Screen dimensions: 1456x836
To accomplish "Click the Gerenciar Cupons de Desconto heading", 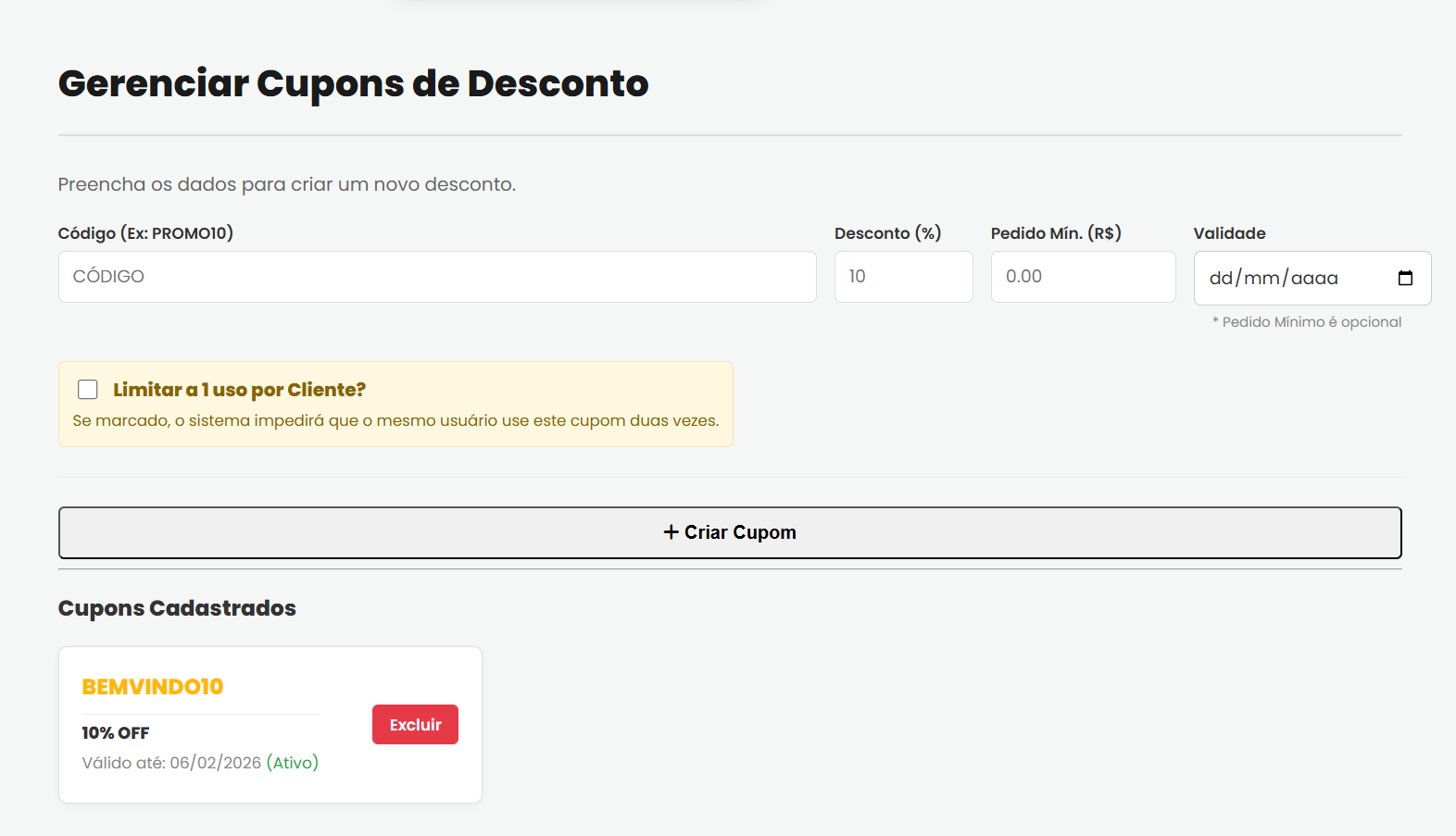I will [x=353, y=83].
